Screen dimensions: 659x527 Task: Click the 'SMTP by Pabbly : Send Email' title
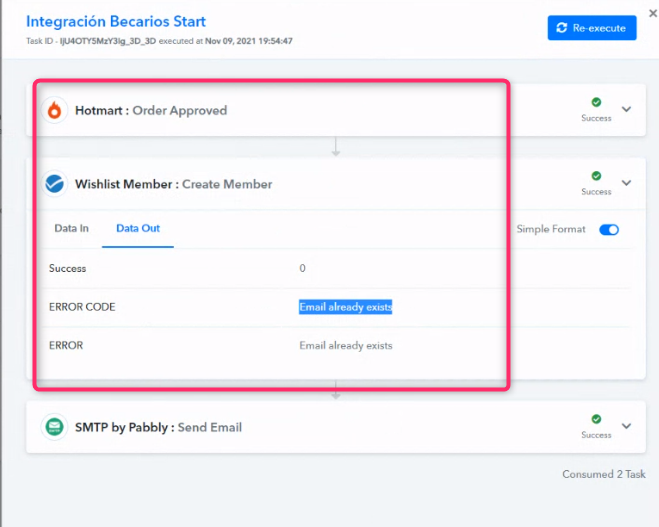click(158, 427)
